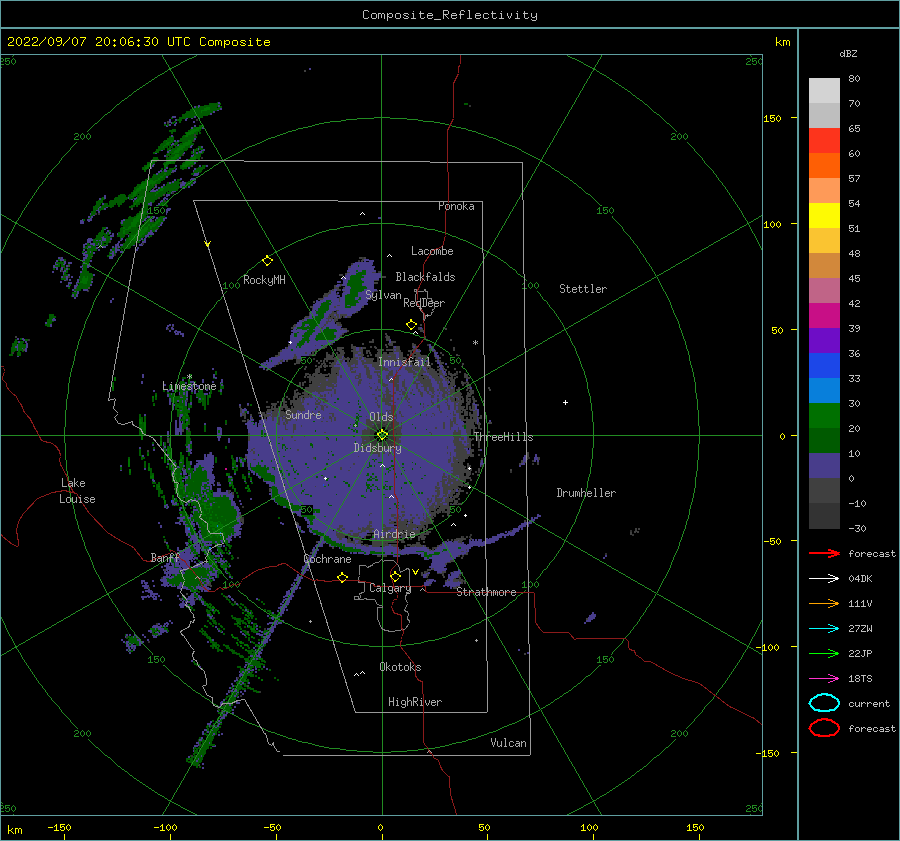
Task: Click the Vulcan label
Action: click(x=509, y=743)
